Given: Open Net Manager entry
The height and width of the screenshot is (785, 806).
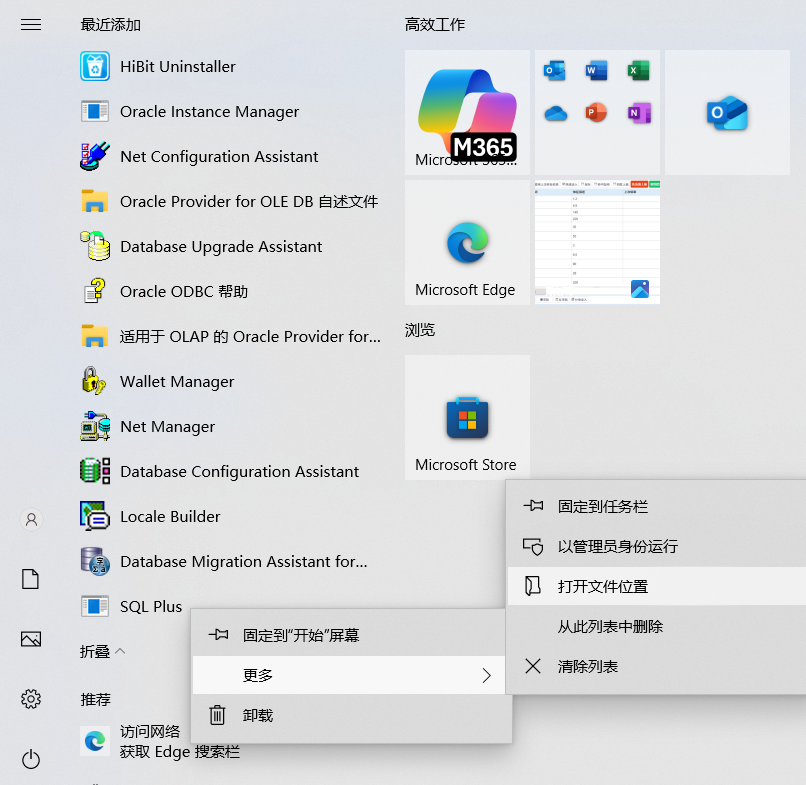Looking at the screenshot, I should pyautogui.click(x=231, y=426).
